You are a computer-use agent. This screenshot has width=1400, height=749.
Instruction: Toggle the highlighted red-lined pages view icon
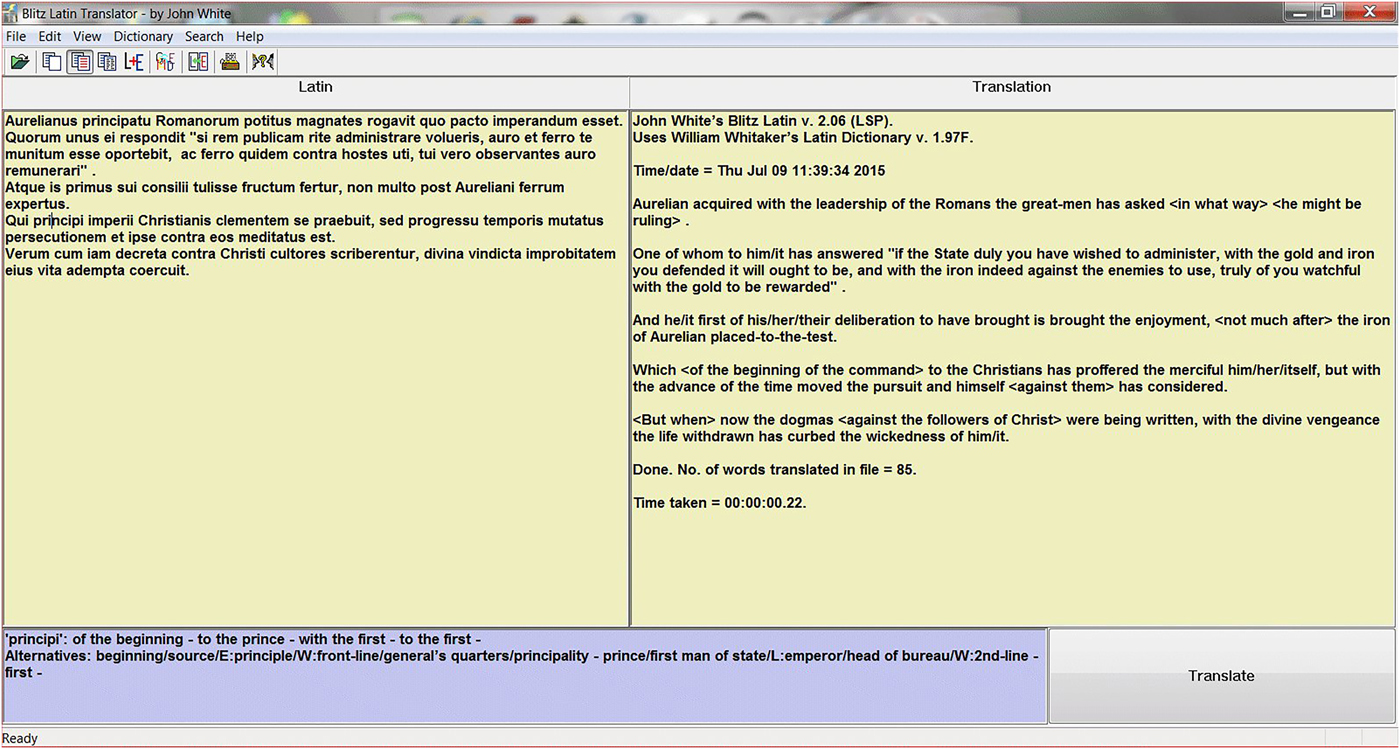tap(80, 62)
